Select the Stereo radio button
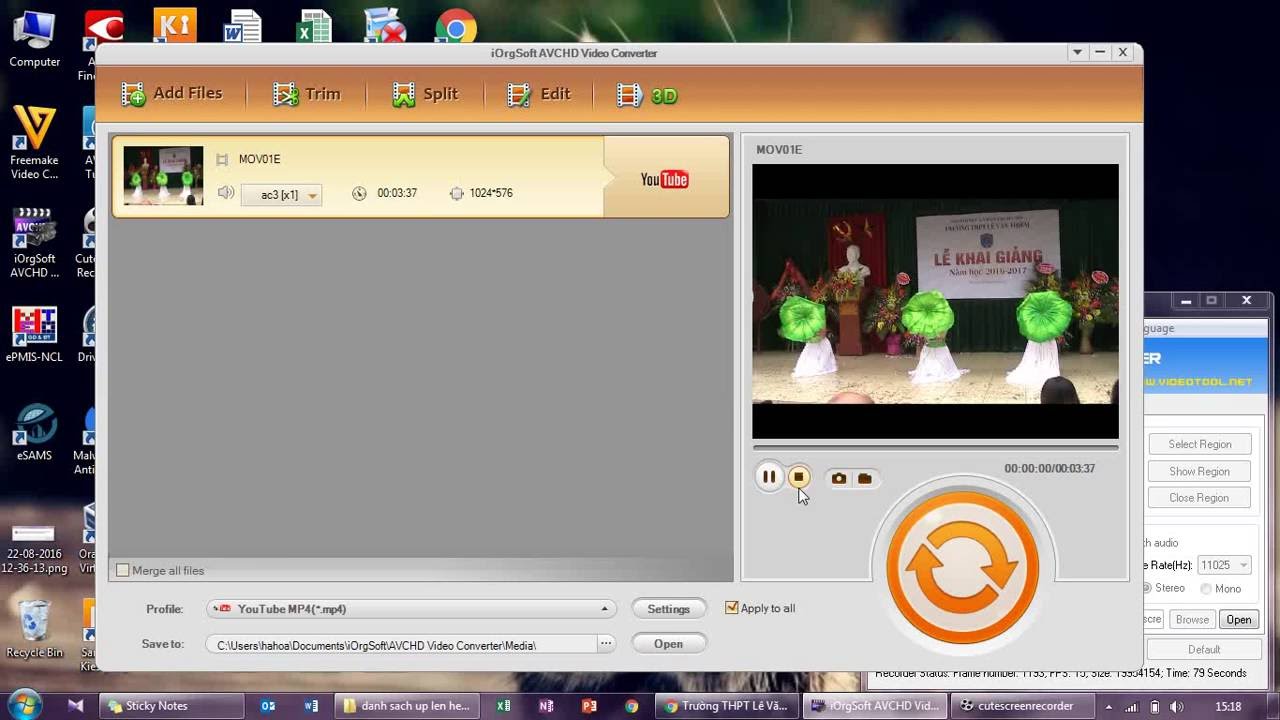The image size is (1280, 720). click(x=1148, y=588)
